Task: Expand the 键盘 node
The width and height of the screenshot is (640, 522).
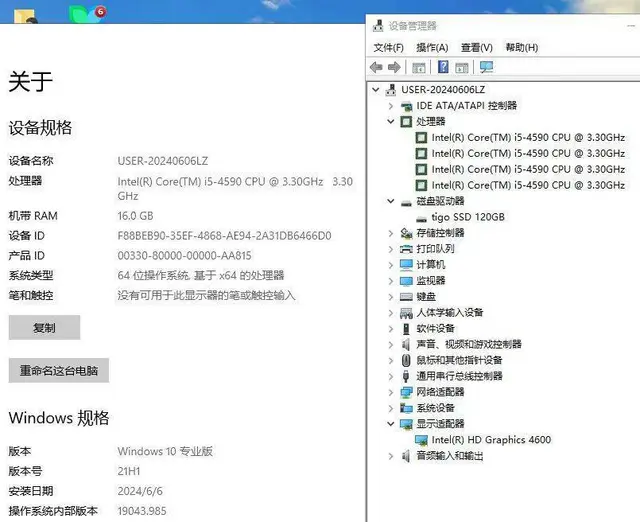Action: click(391, 297)
